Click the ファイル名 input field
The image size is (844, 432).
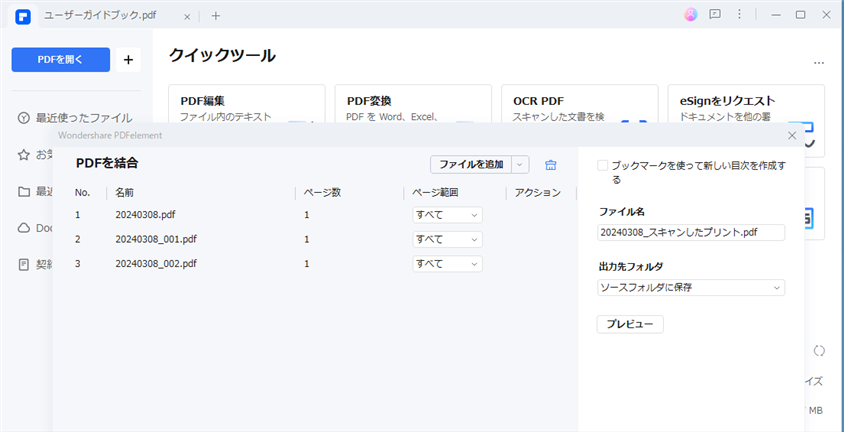click(691, 232)
